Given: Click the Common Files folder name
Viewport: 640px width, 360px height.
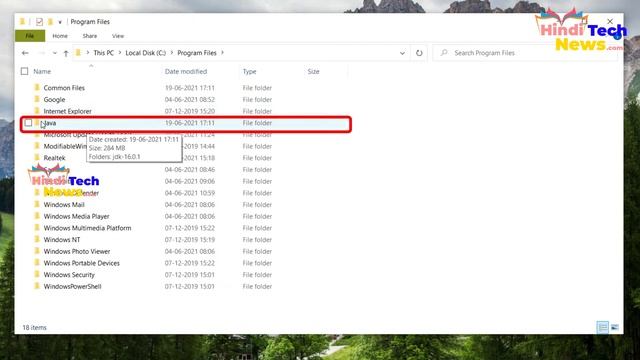Looking at the screenshot, I should click(x=64, y=88).
